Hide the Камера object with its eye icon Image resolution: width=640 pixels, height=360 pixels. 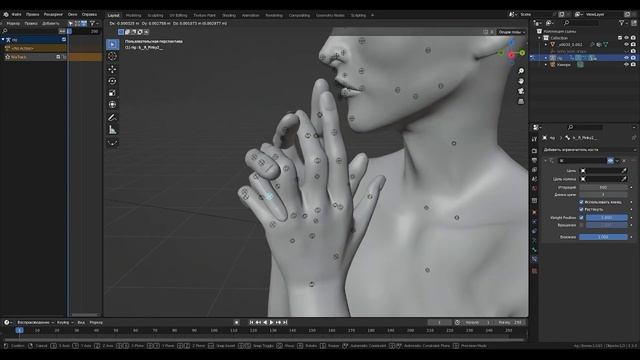(626, 64)
